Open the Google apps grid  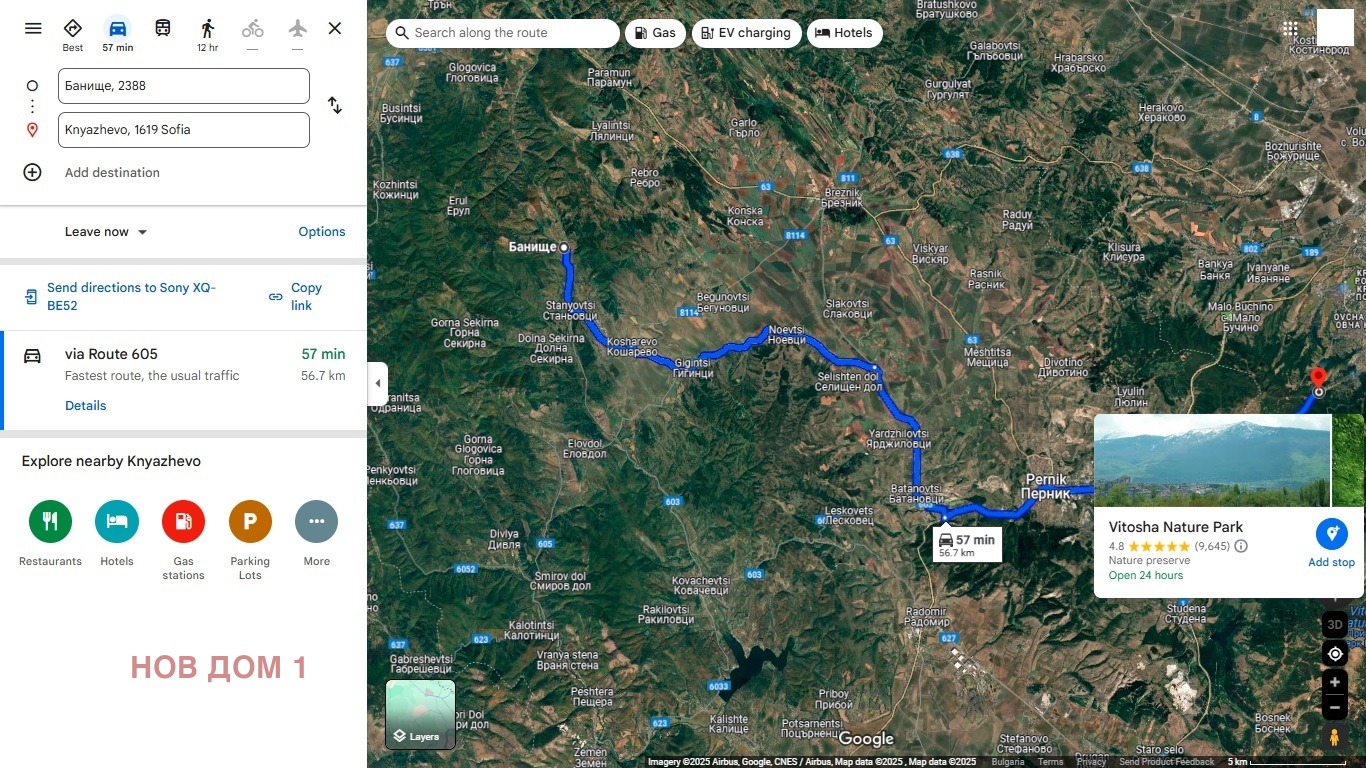pos(1290,29)
